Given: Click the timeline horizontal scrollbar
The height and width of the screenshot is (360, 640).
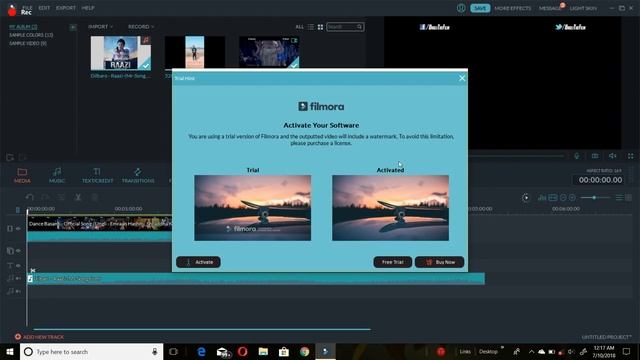Looking at the screenshot, I should click(x=202, y=329).
